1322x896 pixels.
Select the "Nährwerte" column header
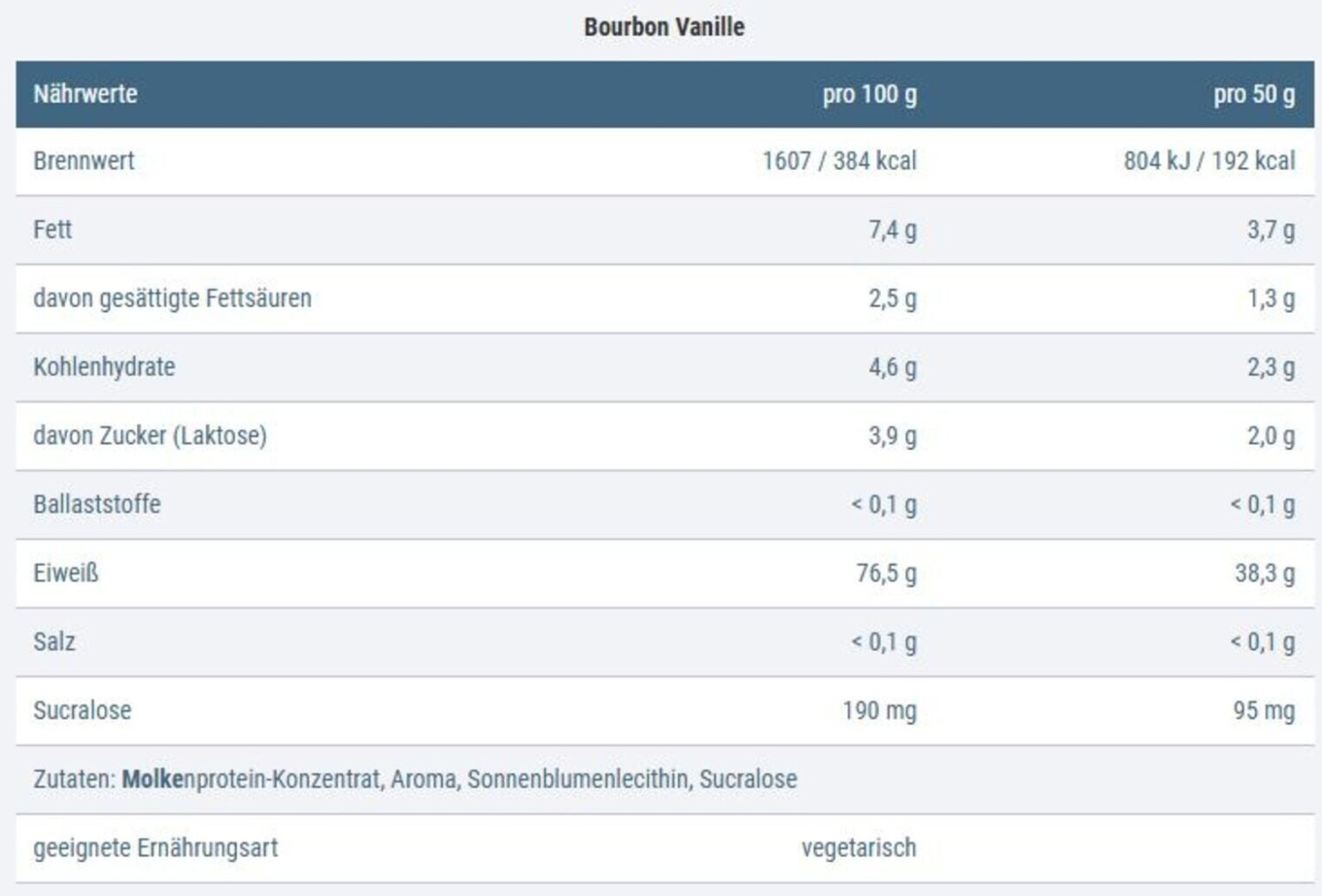(x=85, y=94)
